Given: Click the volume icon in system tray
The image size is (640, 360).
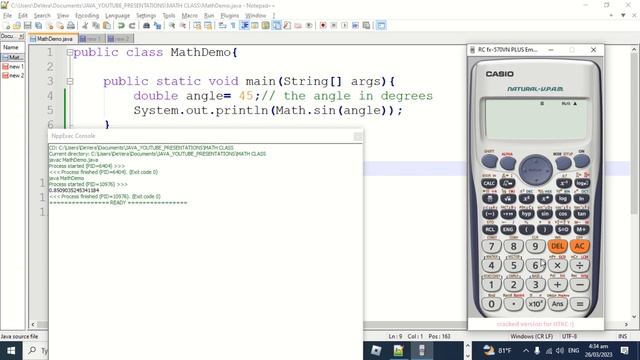Looking at the screenshot, I should [560, 351].
